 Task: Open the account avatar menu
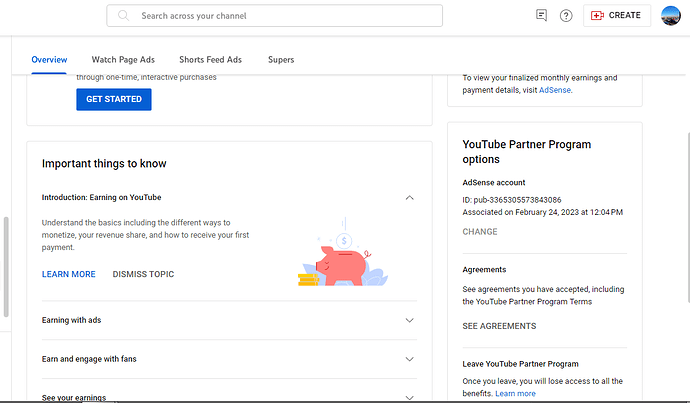[671, 16]
